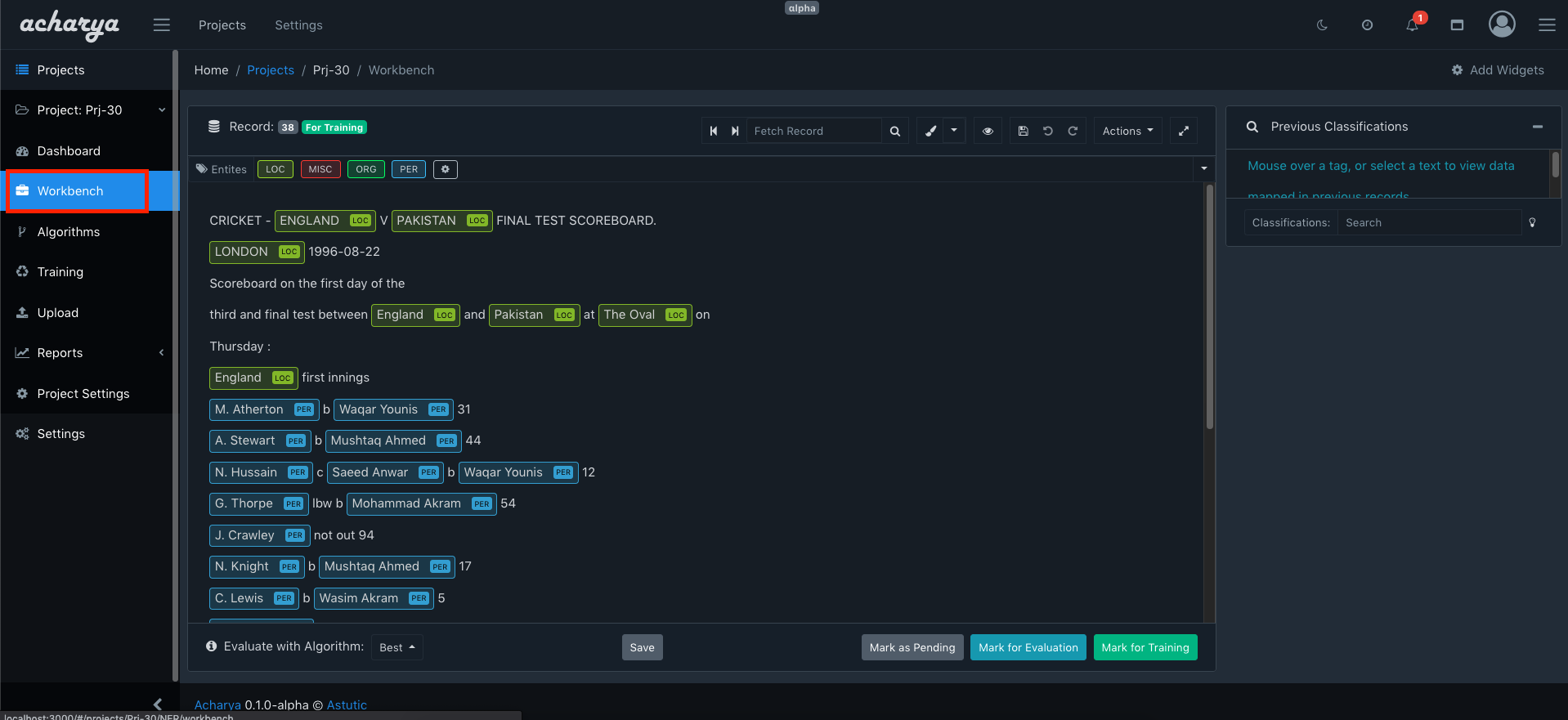The image size is (1568, 720).
Task: Click the Fetch Record search icon
Action: (x=895, y=131)
